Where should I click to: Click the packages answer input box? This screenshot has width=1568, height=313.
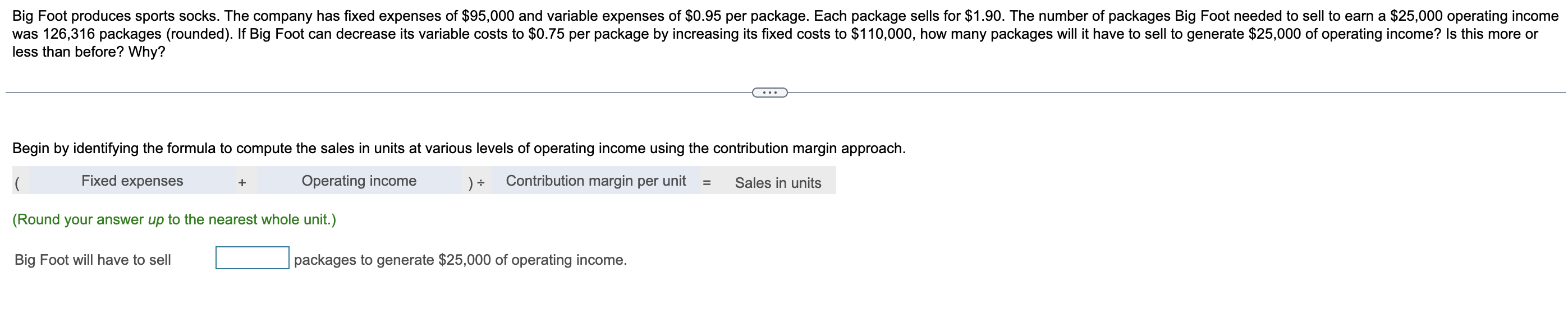(252, 257)
